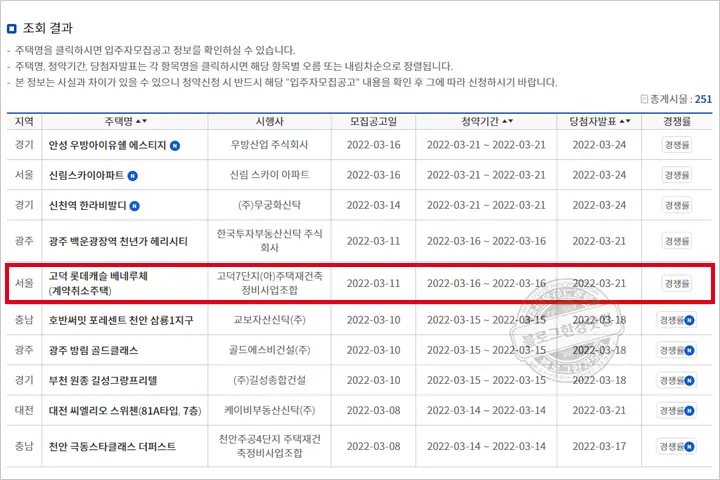Image resolution: width=720 pixels, height=480 pixels.
Task: Show 경쟁률 for 광주 백운광장역 천년가 헤리시티
Action: (677, 241)
